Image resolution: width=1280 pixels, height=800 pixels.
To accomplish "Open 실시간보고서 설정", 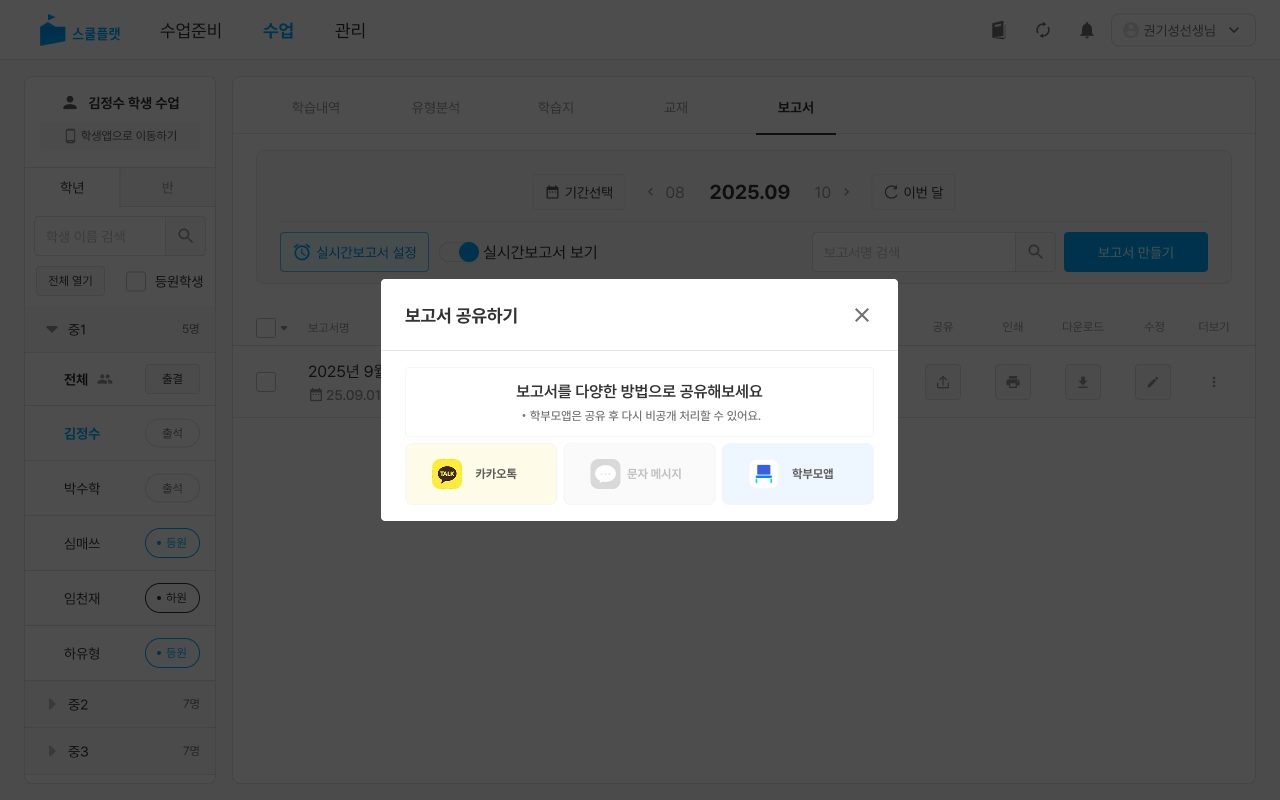I will pyautogui.click(x=355, y=252).
